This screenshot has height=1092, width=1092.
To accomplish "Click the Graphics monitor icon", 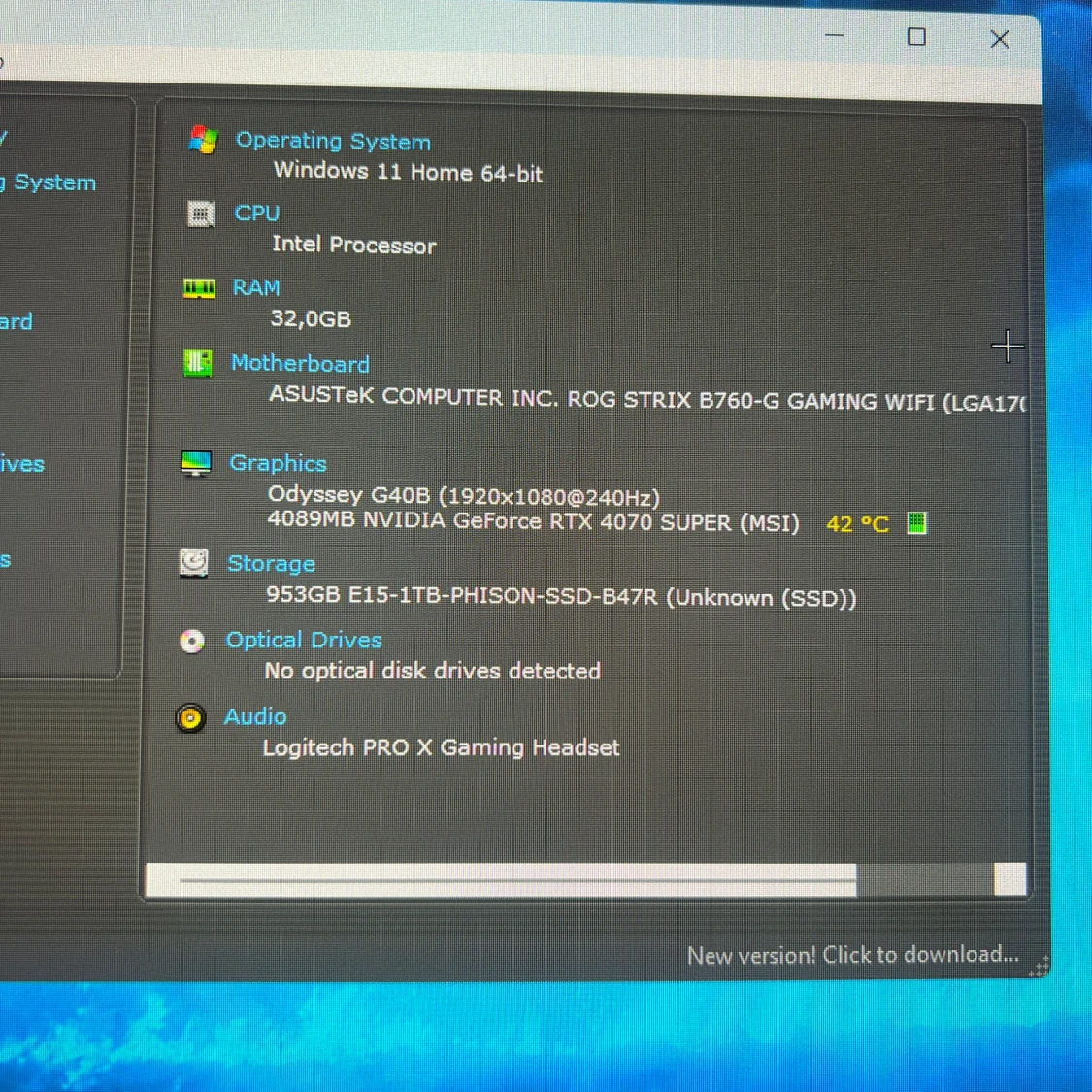I will [196, 463].
